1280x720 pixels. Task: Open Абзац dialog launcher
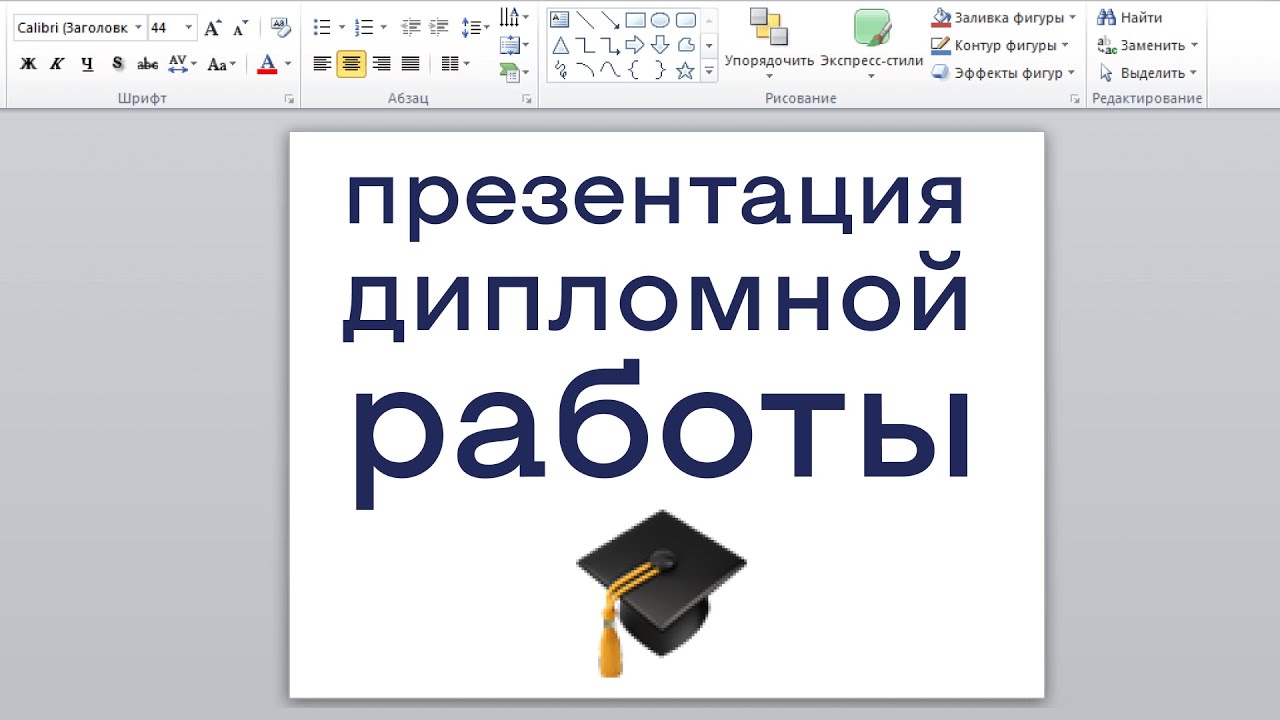527,99
